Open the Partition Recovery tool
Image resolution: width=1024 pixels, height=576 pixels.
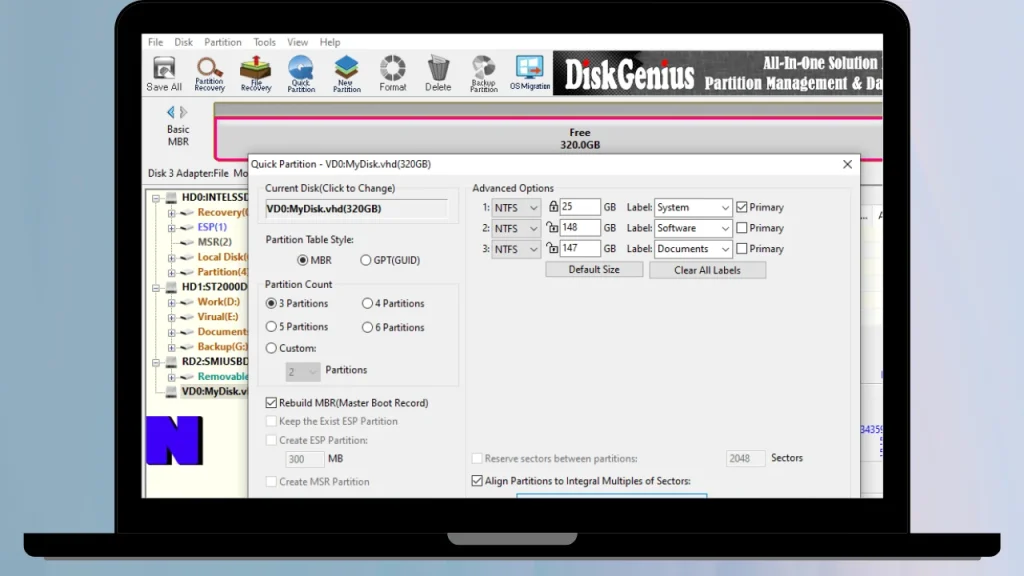pos(210,73)
